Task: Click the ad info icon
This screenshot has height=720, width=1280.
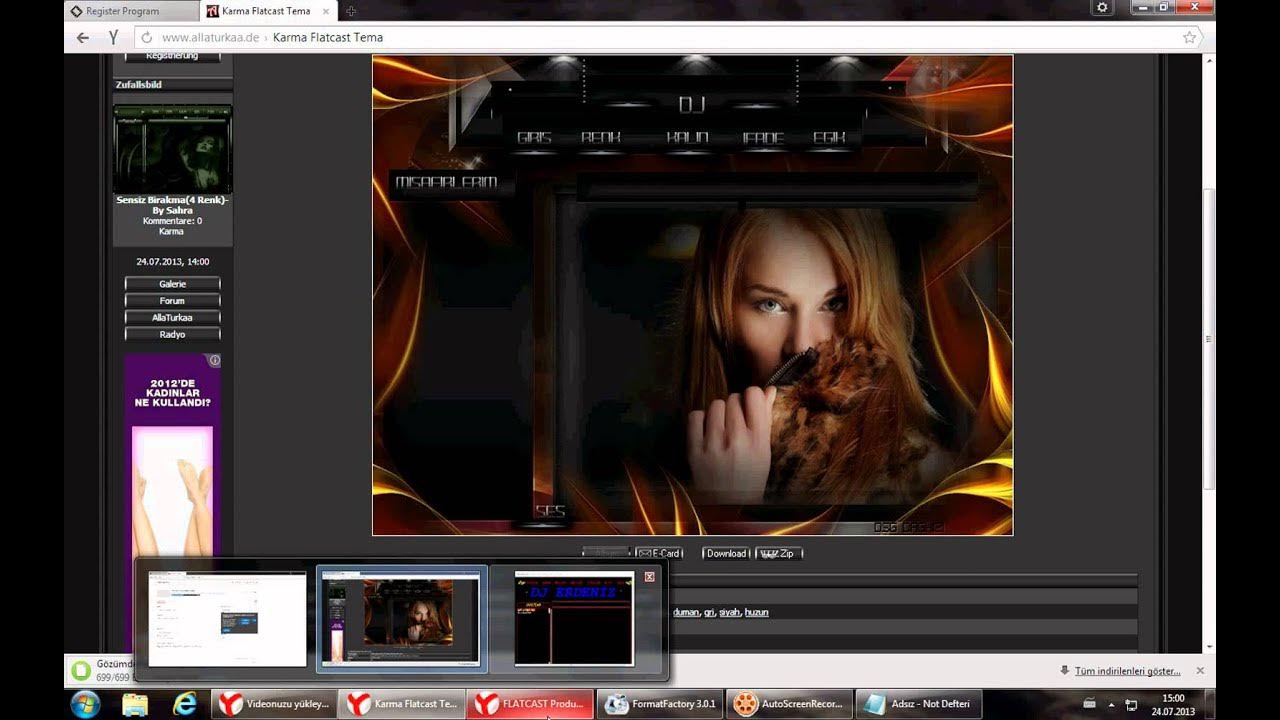Action: pyautogui.click(x=214, y=360)
